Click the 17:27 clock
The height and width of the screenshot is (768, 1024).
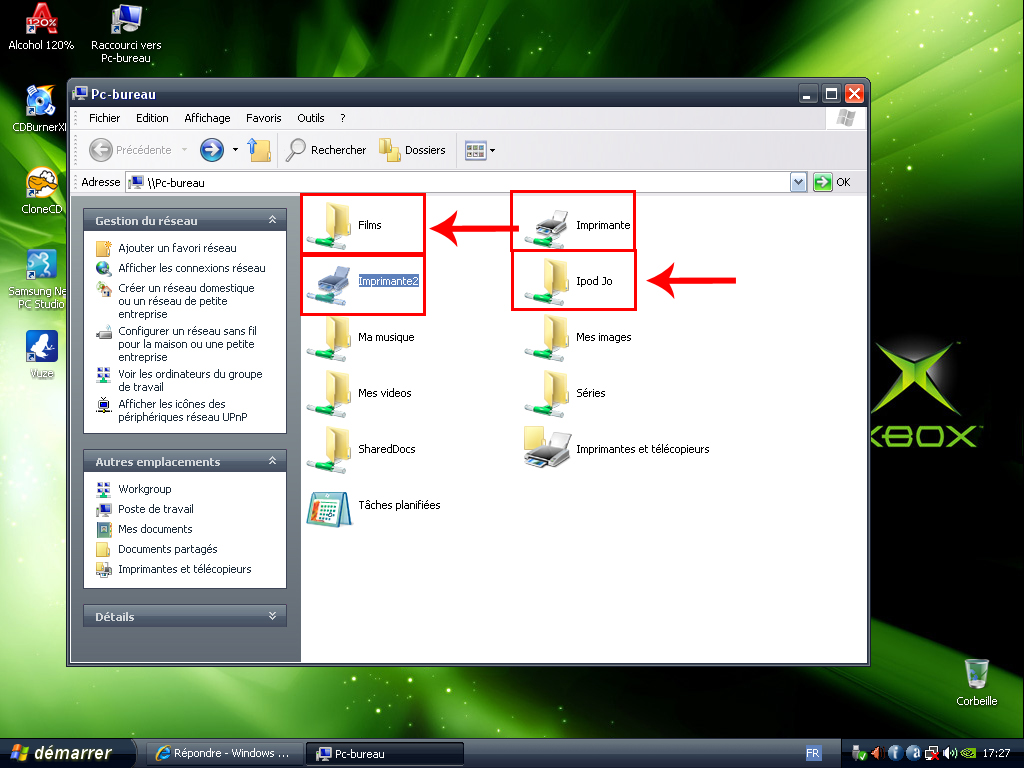[x=996, y=753]
